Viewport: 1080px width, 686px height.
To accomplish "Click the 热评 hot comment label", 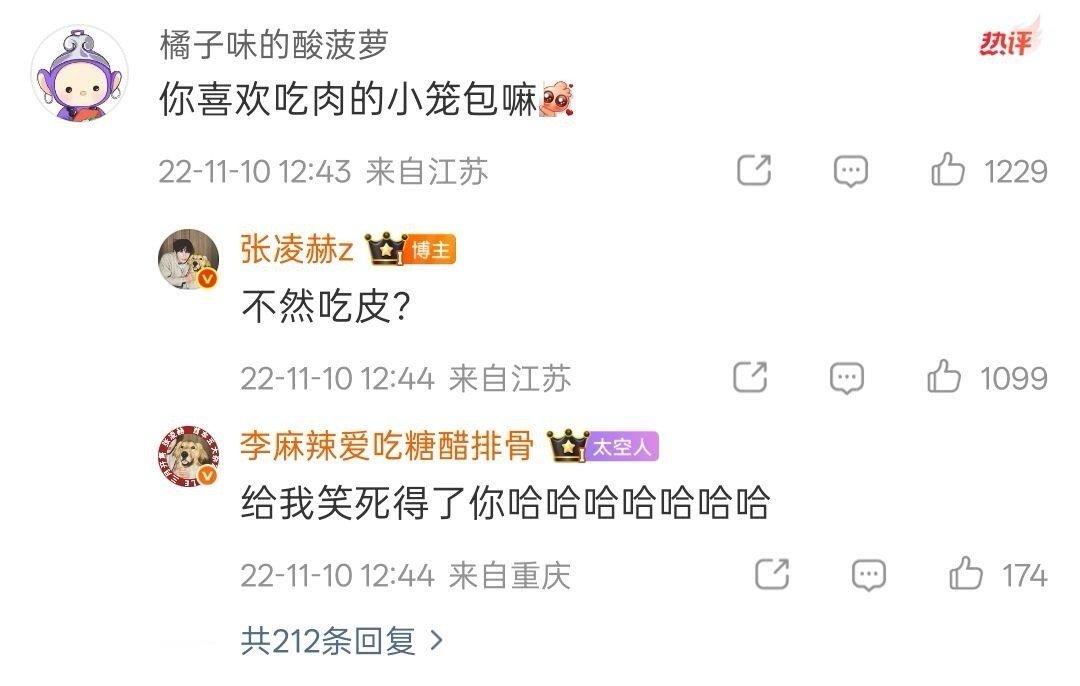I will (x=1008, y=41).
